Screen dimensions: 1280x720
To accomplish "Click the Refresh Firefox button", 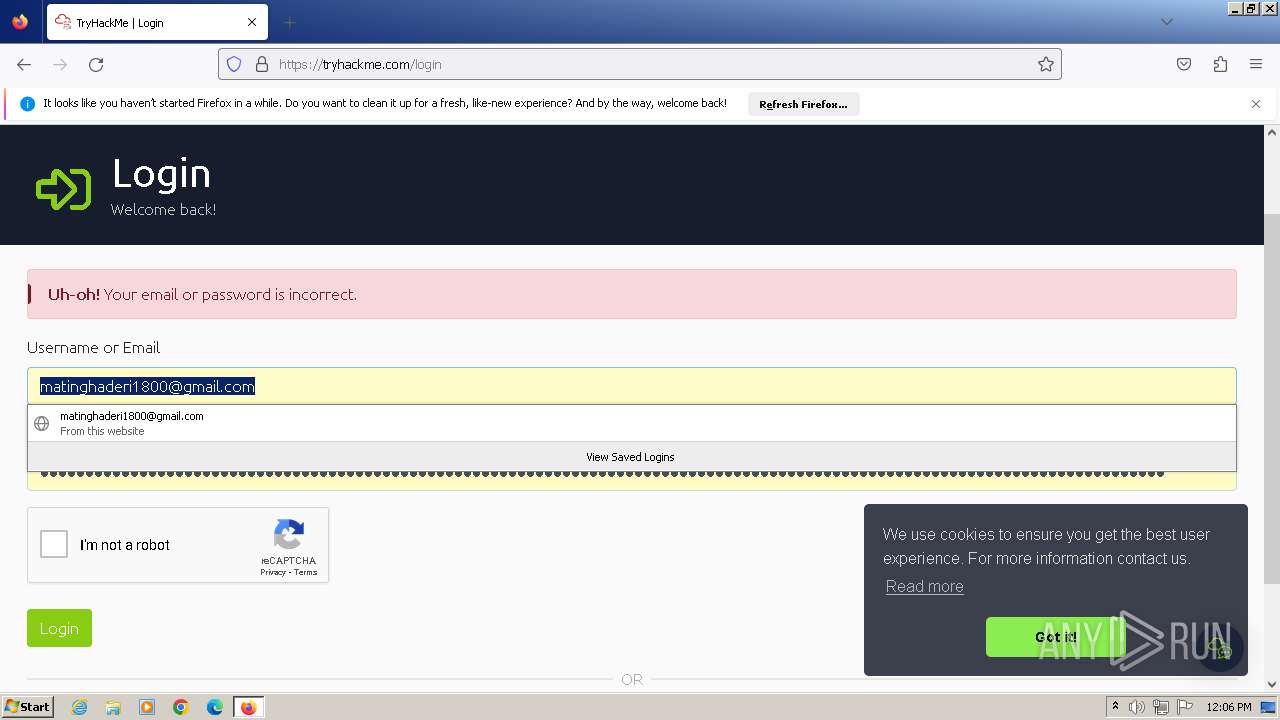I will [x=803, y=104].
